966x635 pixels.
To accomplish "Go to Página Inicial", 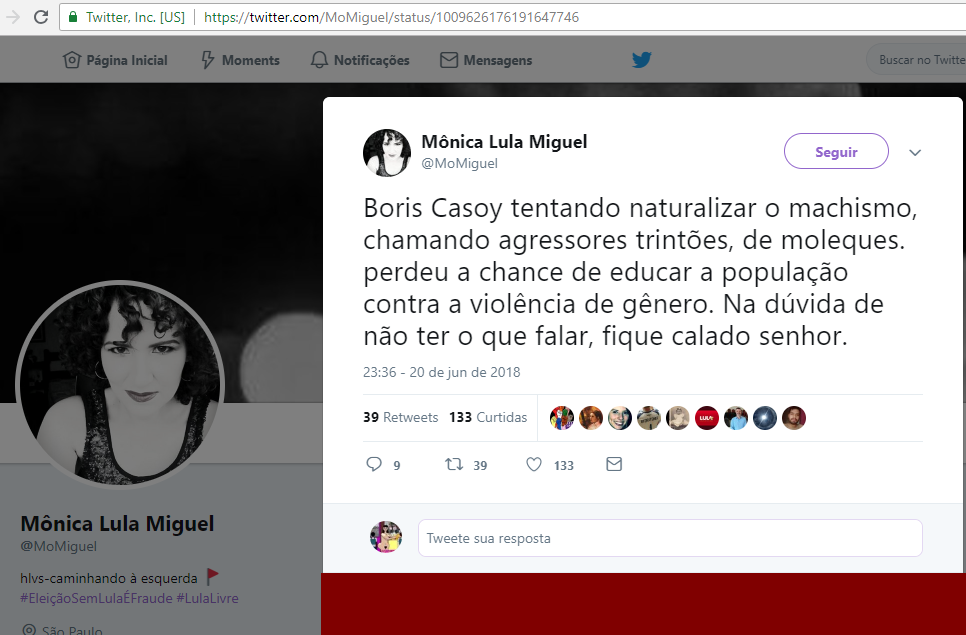I will 115,60.
